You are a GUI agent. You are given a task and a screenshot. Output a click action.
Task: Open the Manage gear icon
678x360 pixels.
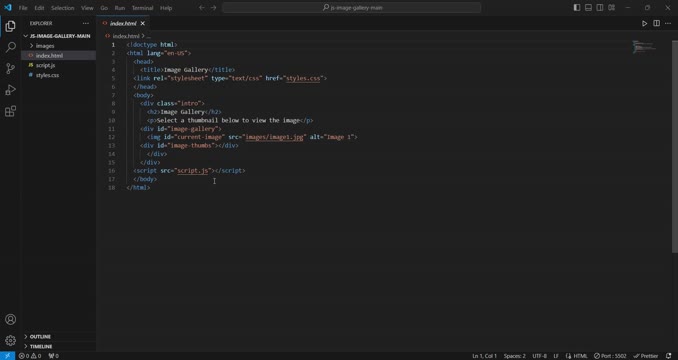click(x=10, y=341)
